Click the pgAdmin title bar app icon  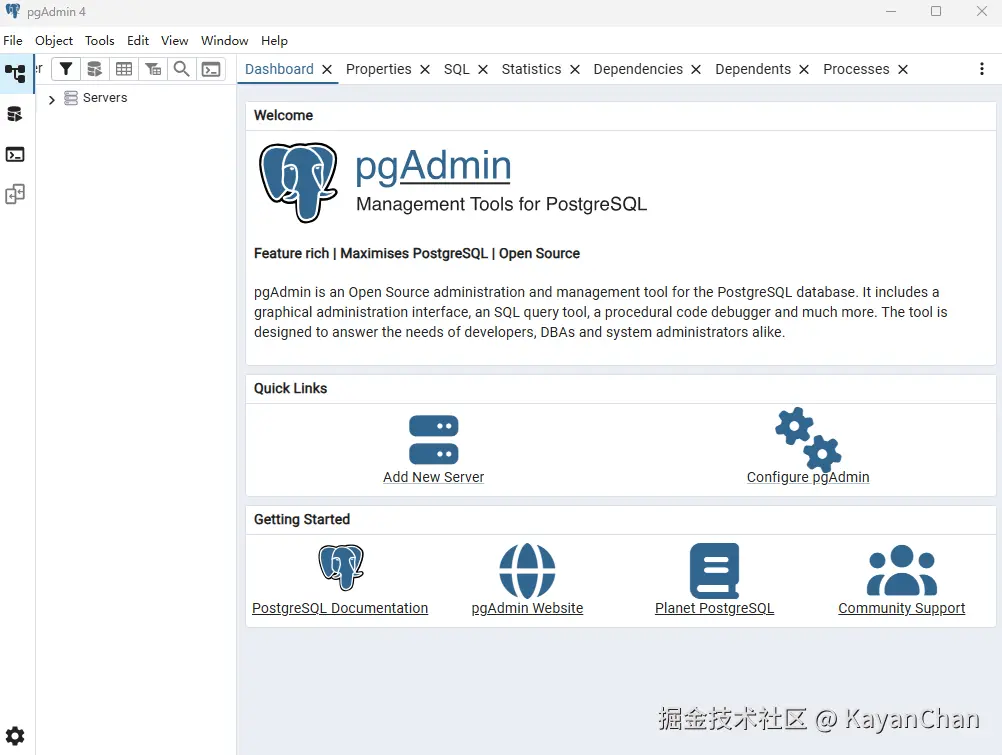13,11
